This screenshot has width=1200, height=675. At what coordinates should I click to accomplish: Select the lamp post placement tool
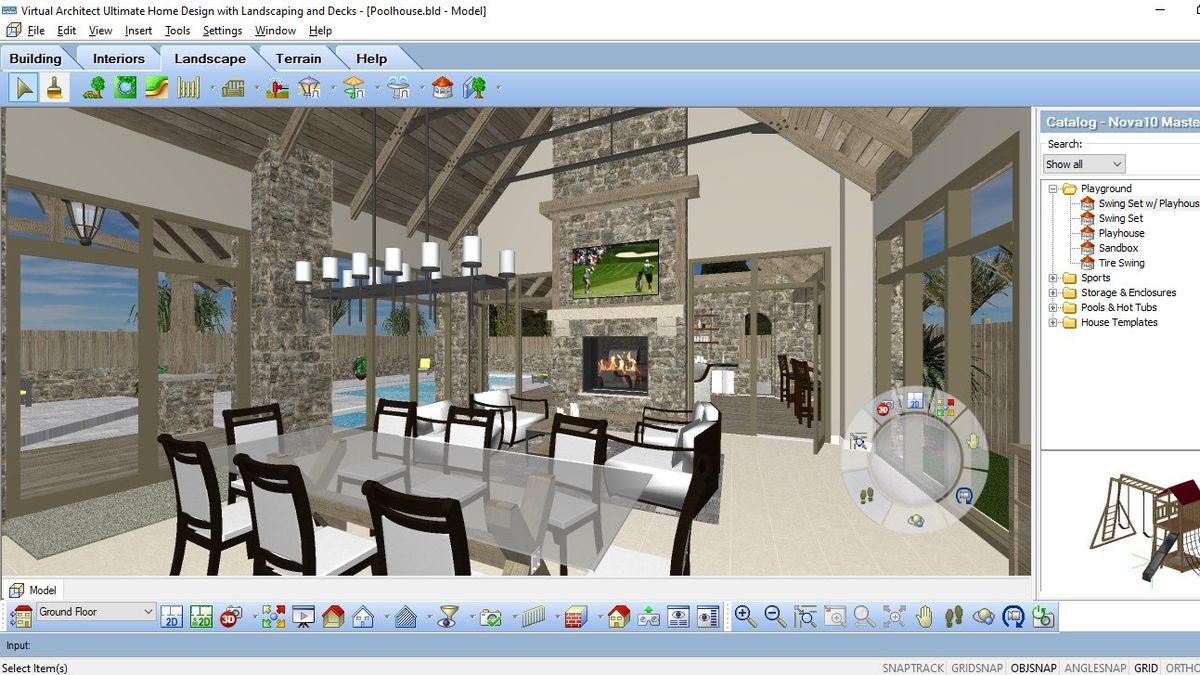tap(307, 87)
